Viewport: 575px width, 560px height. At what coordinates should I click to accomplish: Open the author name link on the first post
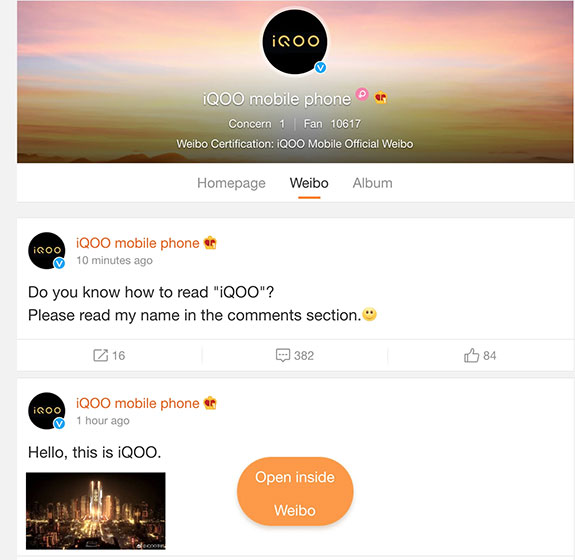point(138,243)
